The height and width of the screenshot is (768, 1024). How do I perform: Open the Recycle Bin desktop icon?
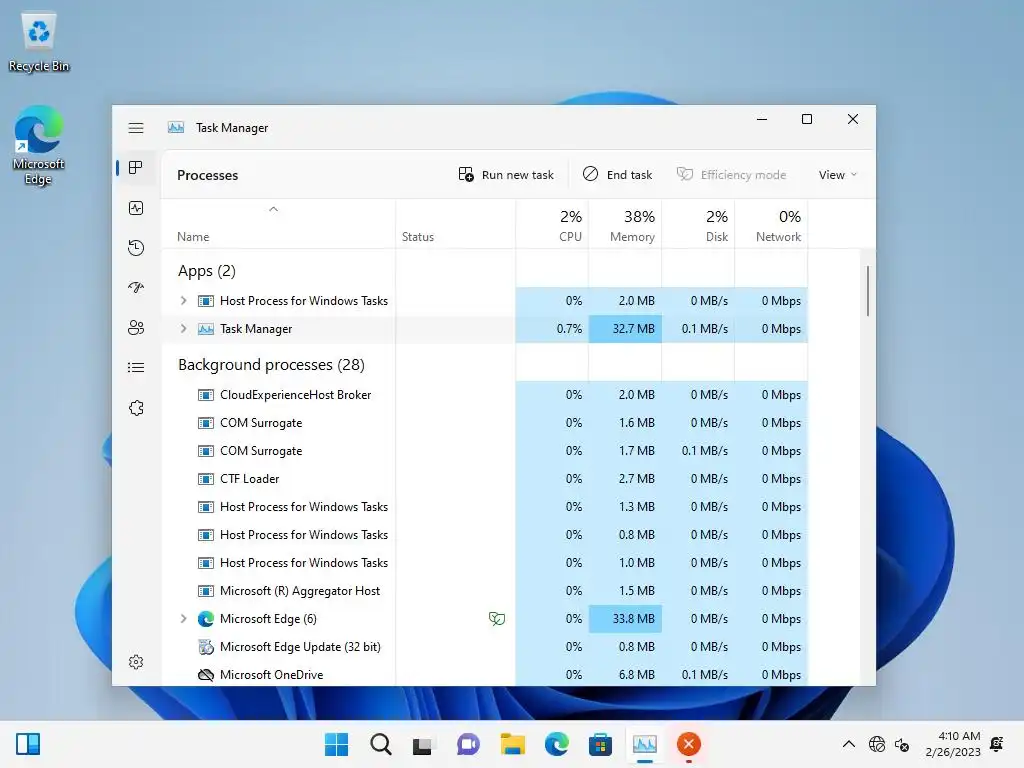(x=39, y=42)
